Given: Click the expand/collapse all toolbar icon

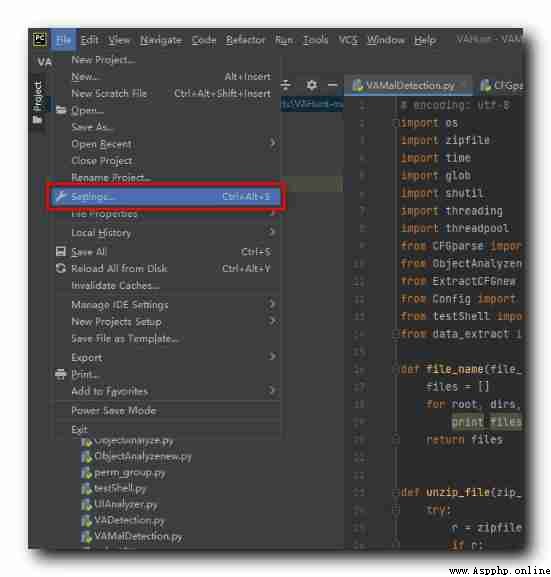Looking at the screenshot, I should 286,85.
